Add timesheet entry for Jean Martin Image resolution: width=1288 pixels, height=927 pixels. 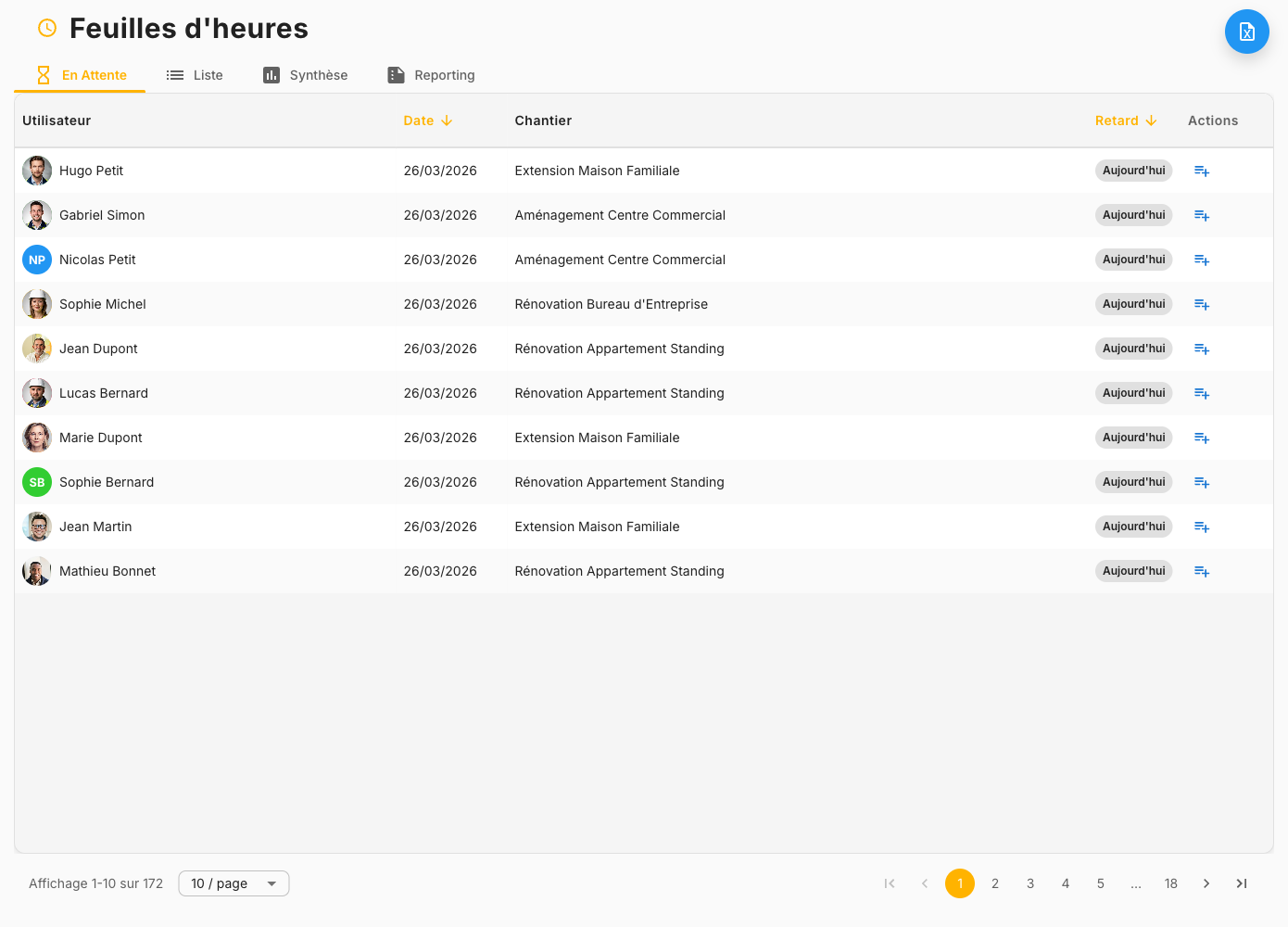point(1201,527)
